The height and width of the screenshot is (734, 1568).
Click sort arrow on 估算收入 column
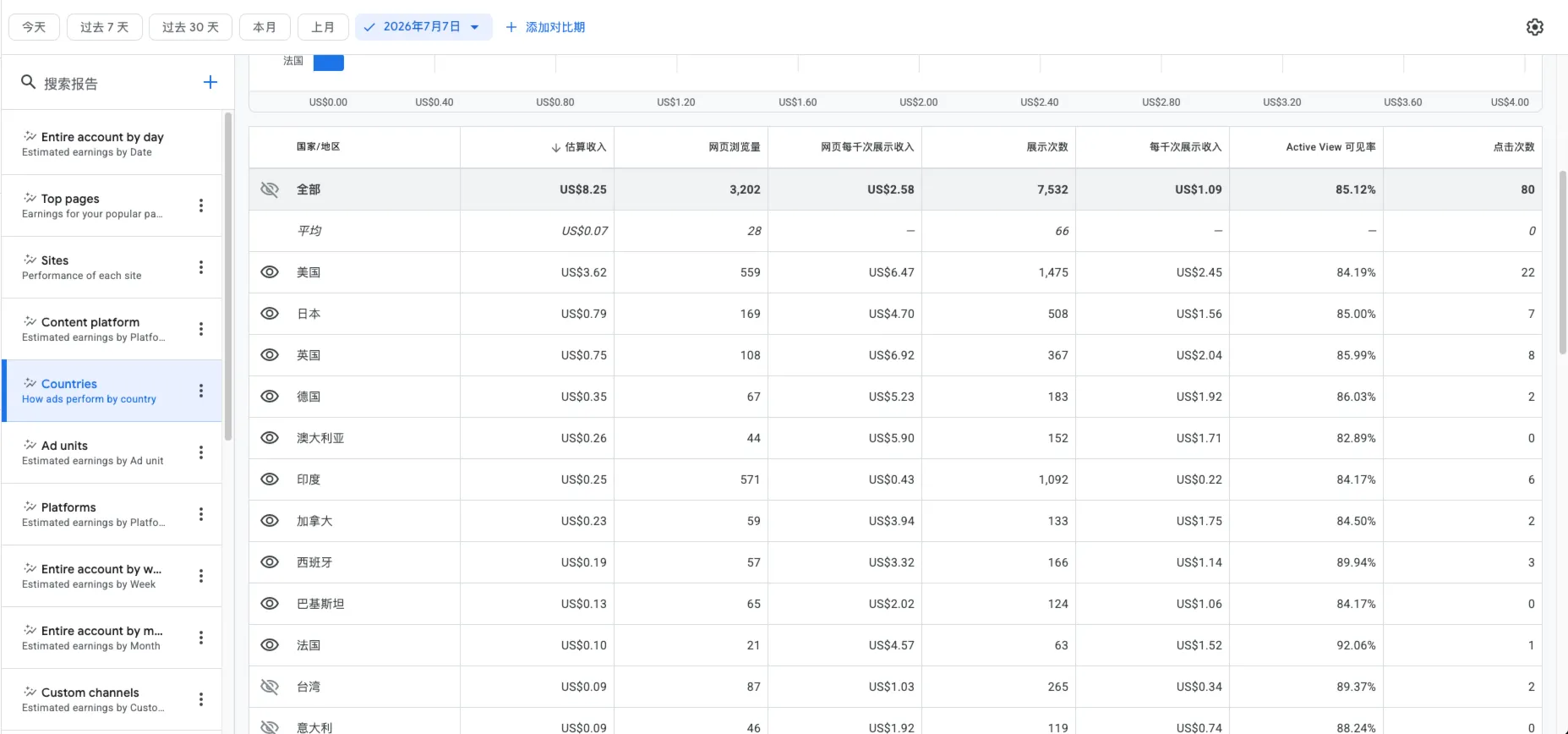tap(556, 147)
